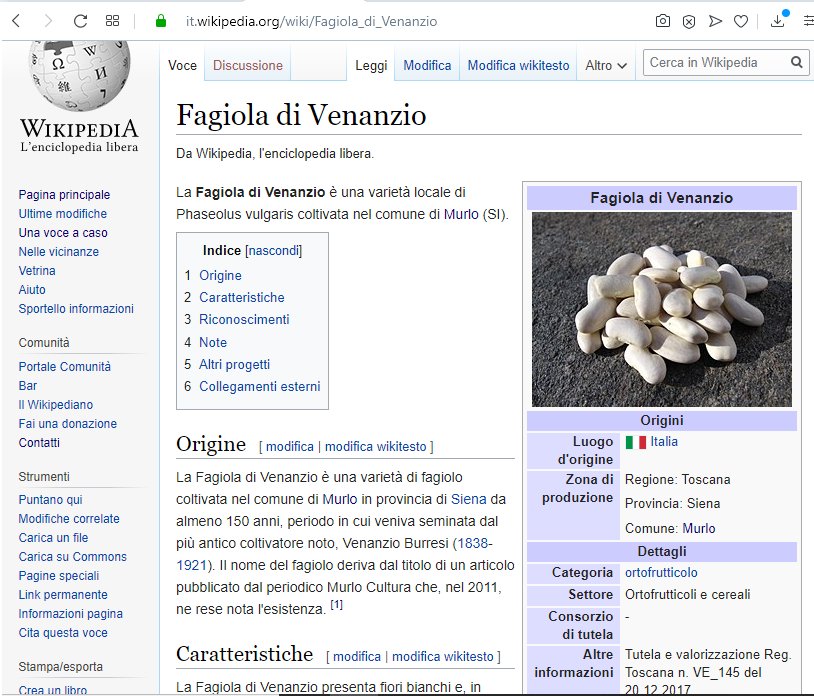Open Carica su Commons
This screenshot has width=814, height=696.
(x=73, y=556)
